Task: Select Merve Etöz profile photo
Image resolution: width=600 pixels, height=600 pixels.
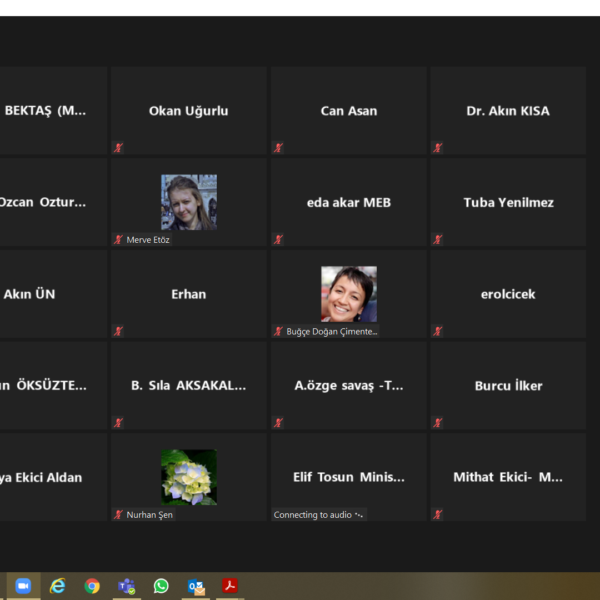Action: [x=189, y=202]
